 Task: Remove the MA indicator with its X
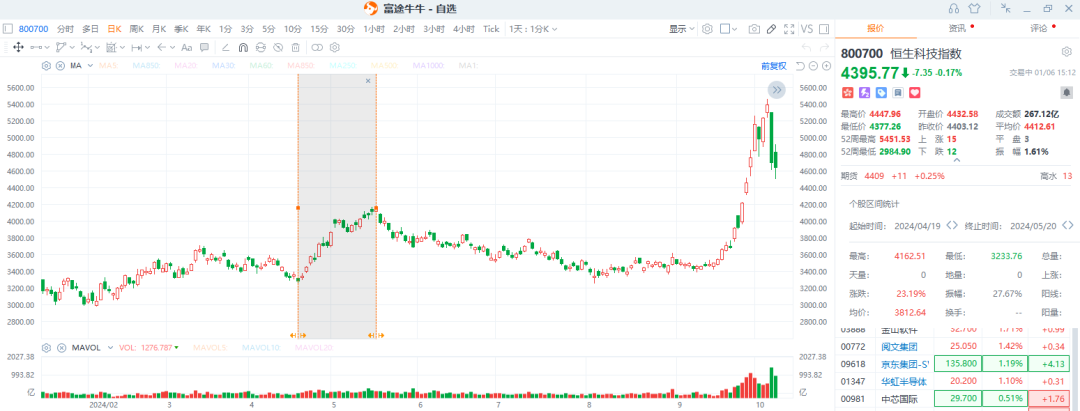point(60,66)
